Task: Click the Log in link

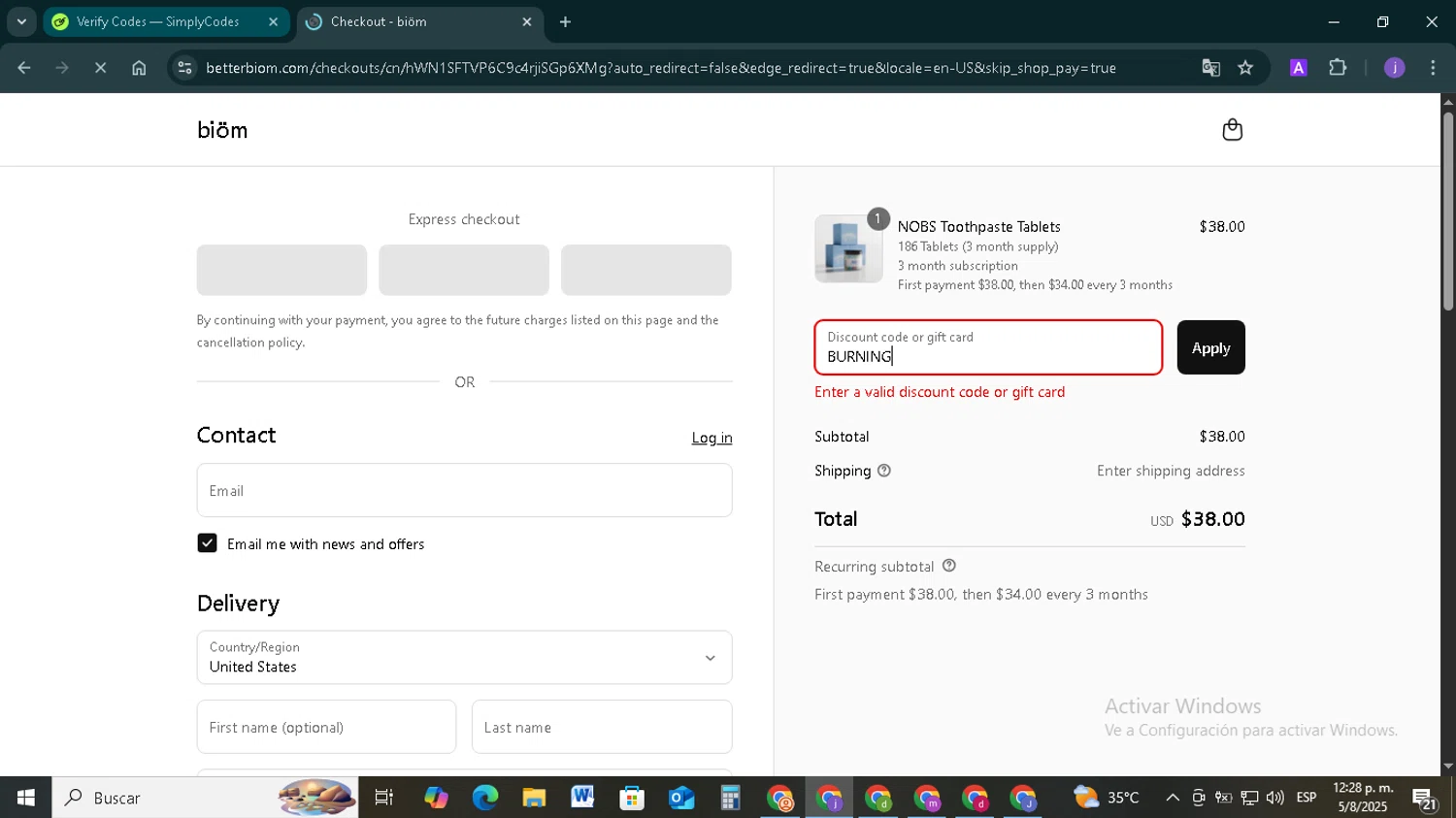Action: pos(711,438)
